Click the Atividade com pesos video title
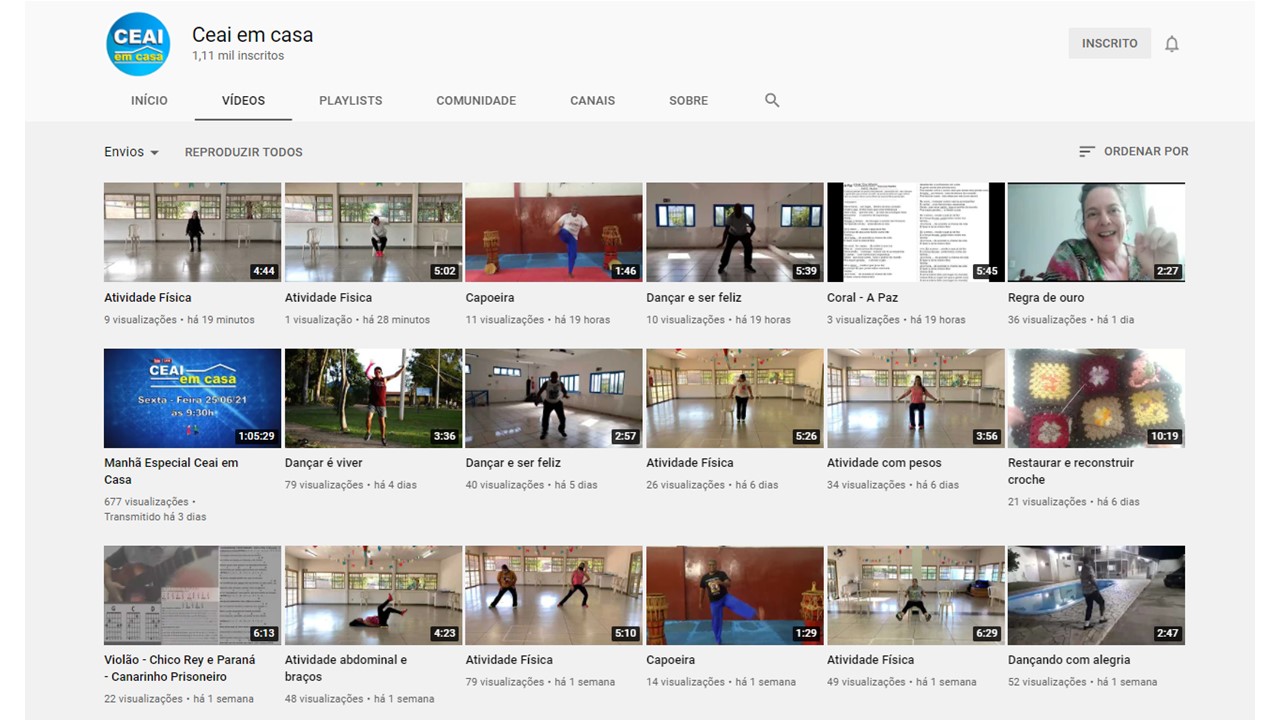Viewport: 1280px width, 720px height. click(x=884, y=463)
